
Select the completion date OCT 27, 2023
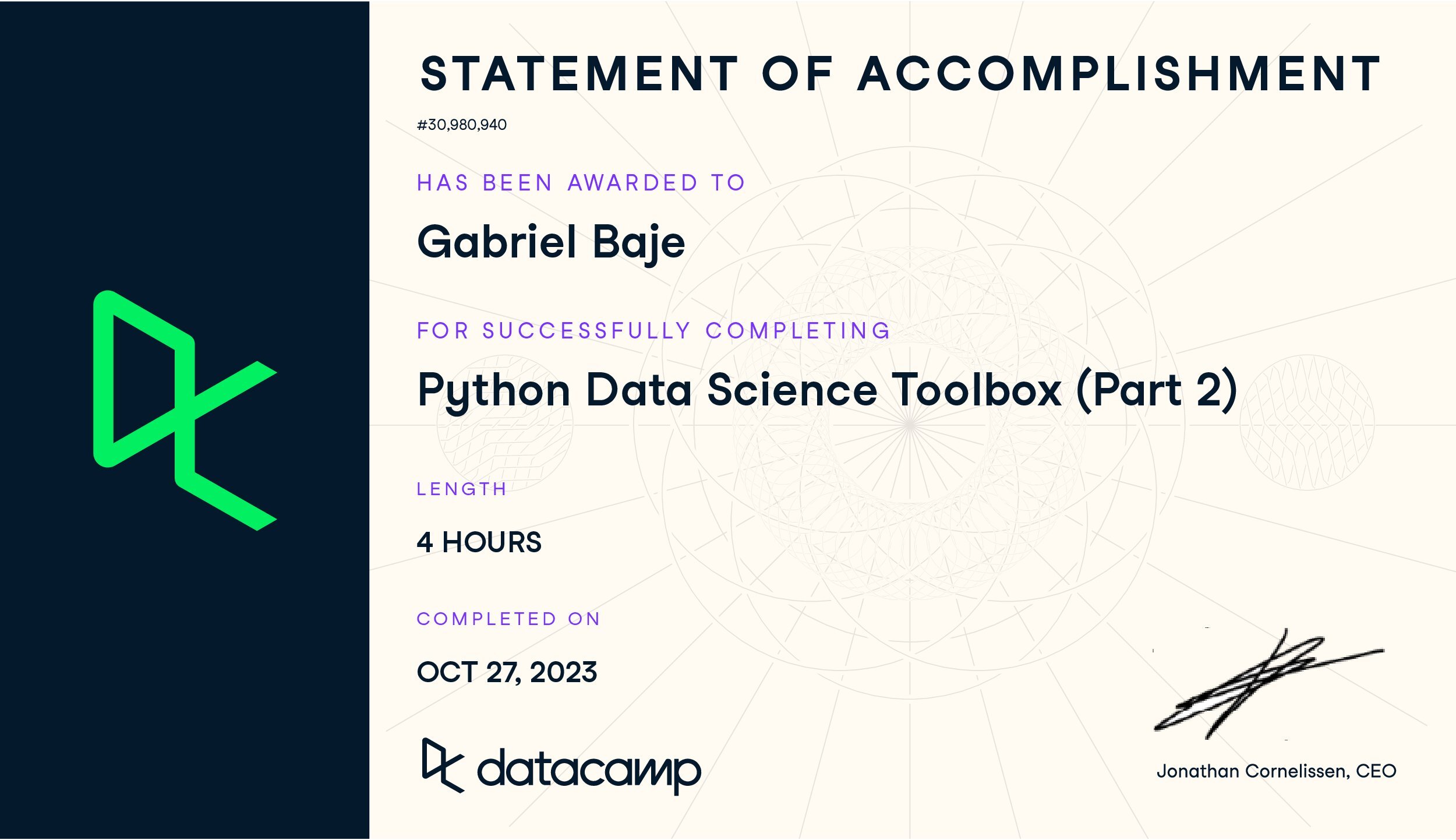coord(507,672)
